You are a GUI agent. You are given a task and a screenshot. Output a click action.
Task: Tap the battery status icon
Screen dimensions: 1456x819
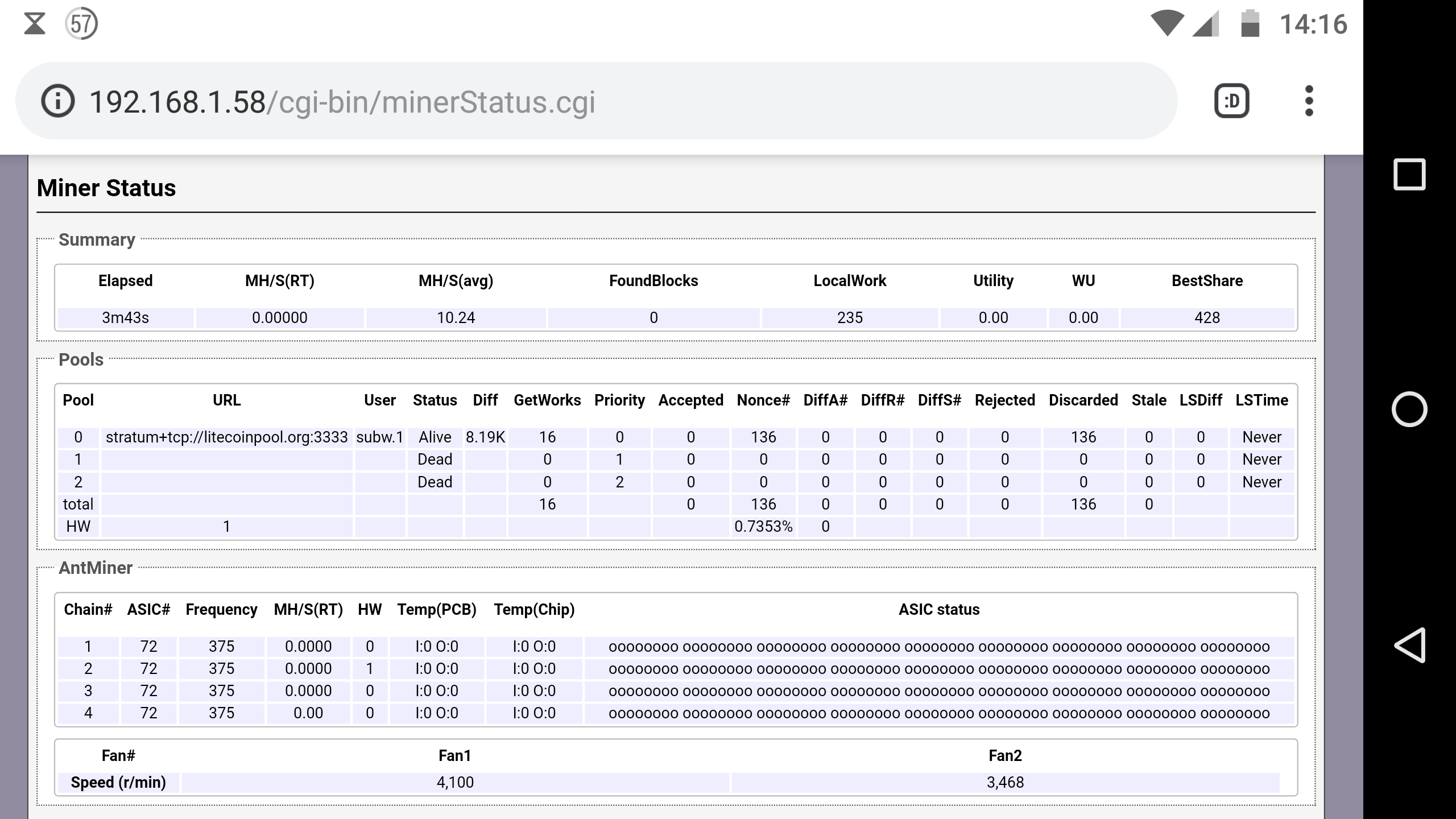pyautogui.click(x=1250, y=23)
